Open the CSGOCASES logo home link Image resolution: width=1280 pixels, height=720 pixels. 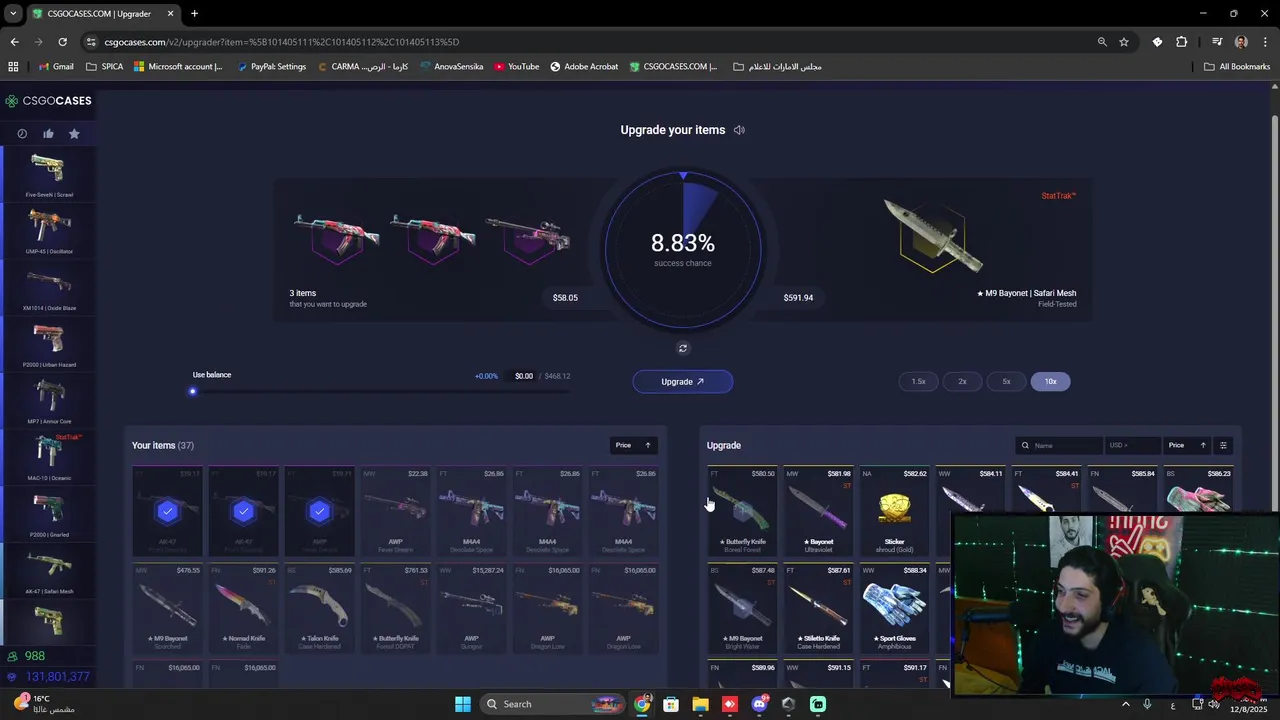click(x=48, y=101)
